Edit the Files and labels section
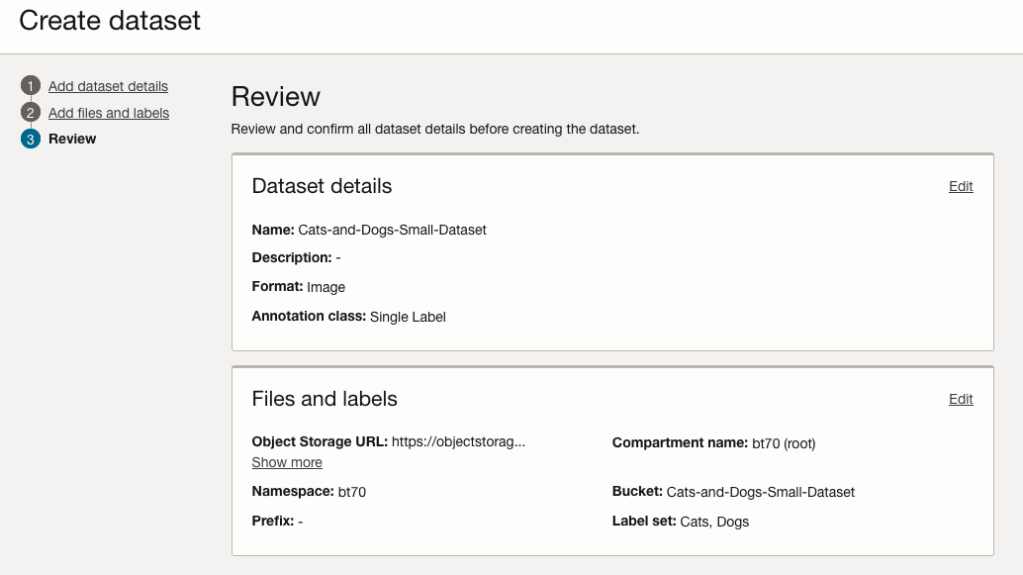Screen dimensions: 1023x575 point(960,399)
